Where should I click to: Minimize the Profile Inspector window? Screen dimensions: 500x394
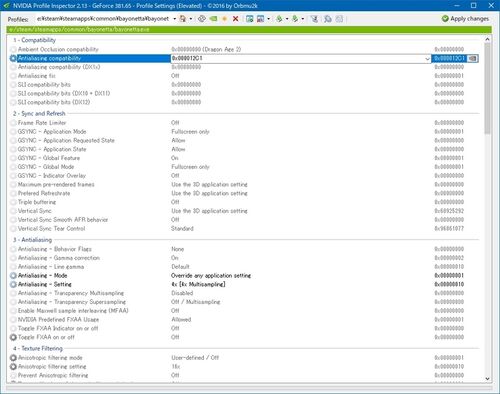pyautogui.click(x=457, y=5)
